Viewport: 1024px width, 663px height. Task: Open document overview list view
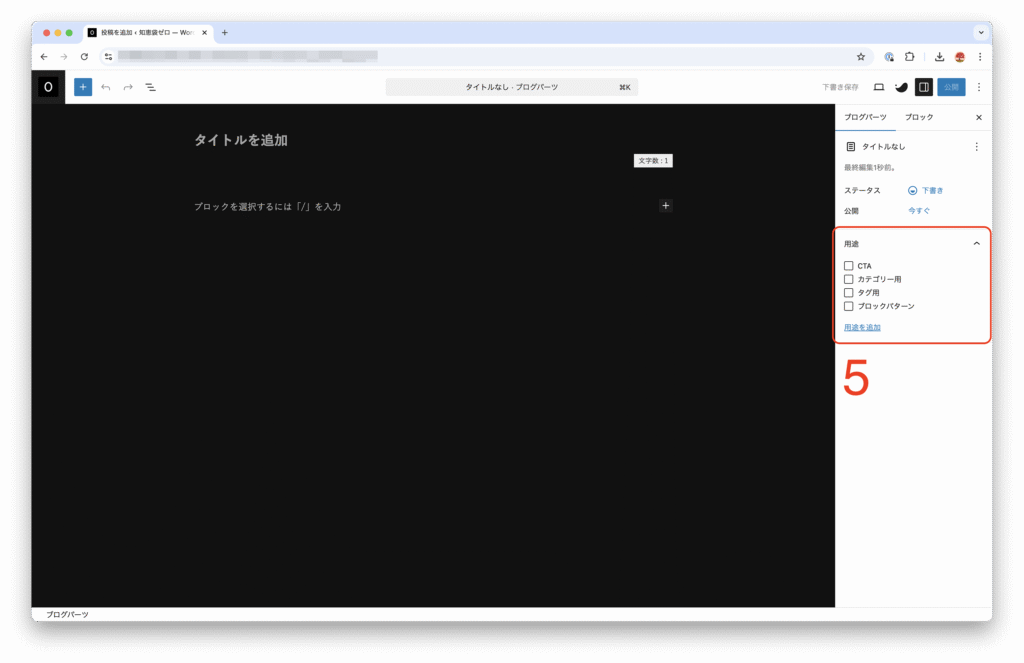(150, 87)
